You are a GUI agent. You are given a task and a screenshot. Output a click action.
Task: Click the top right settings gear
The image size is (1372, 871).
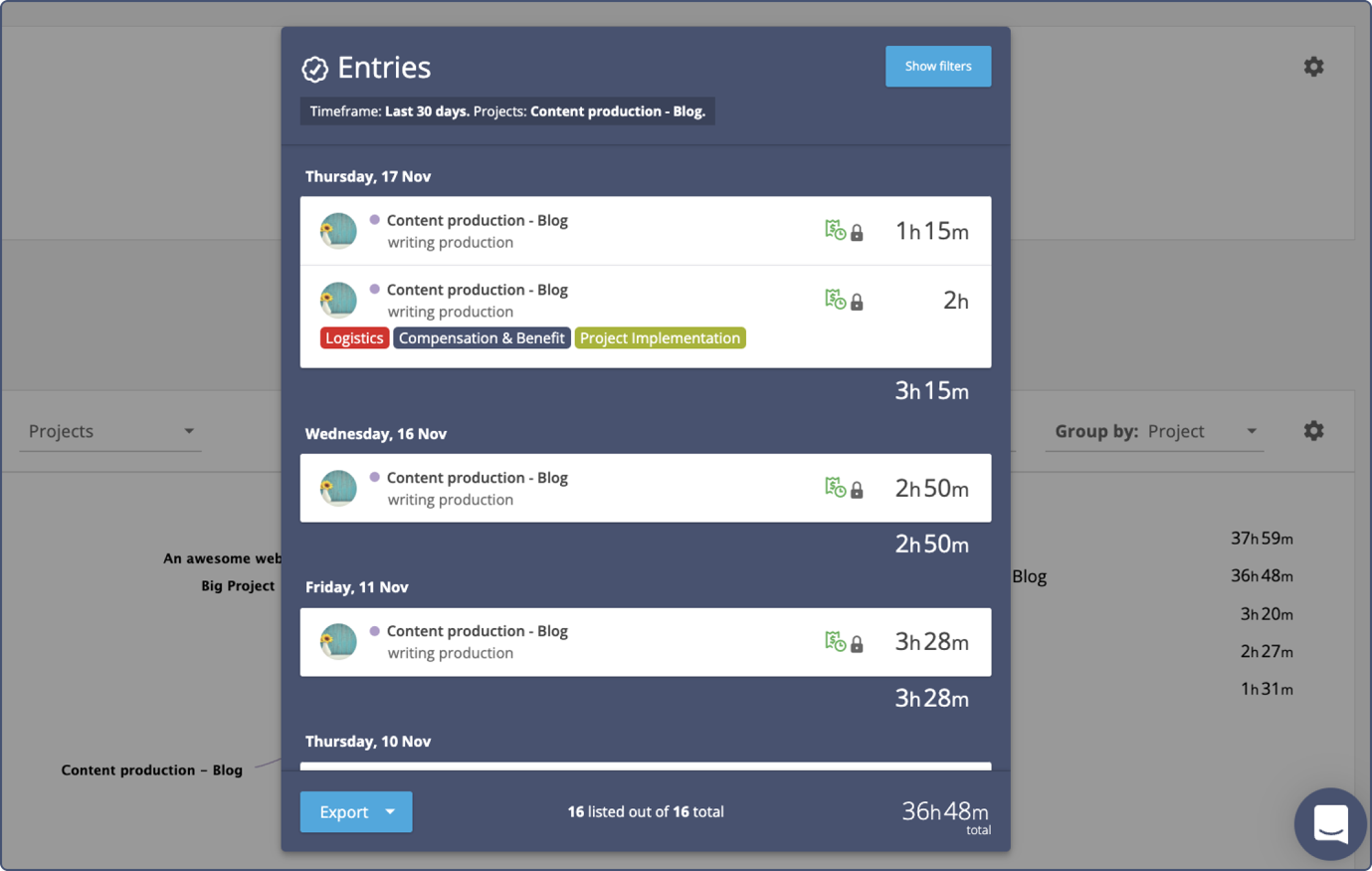tap(1313, 67)
